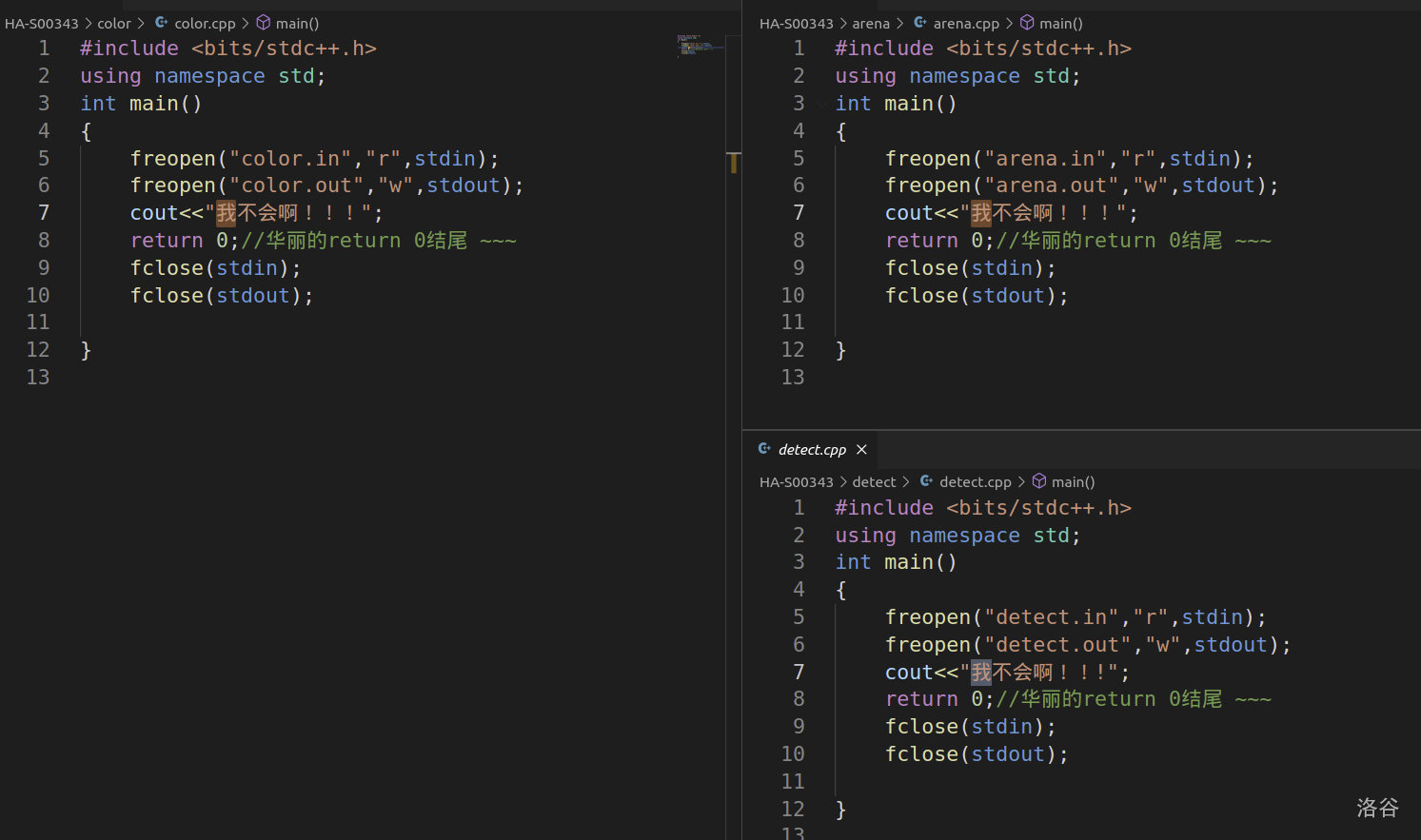Click line number 10 in detect.cpp gutter

coord(793,754)
